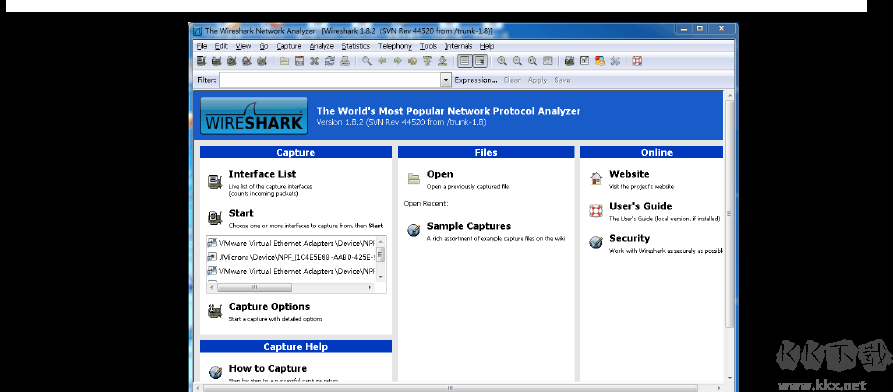Open the User's Guide link
The height and width of the screenshot is (392, 893).
pyautogui.click(x=640, y=206)
